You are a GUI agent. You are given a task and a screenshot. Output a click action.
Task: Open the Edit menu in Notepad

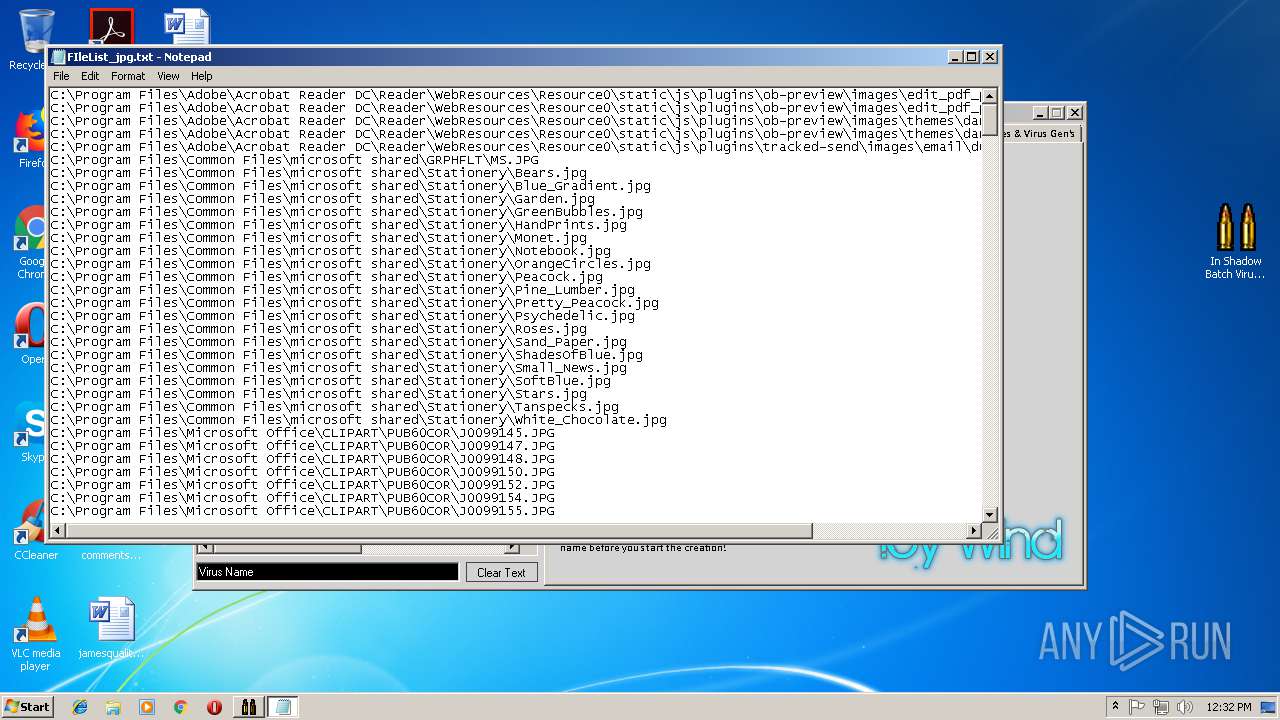click(90, 76)
